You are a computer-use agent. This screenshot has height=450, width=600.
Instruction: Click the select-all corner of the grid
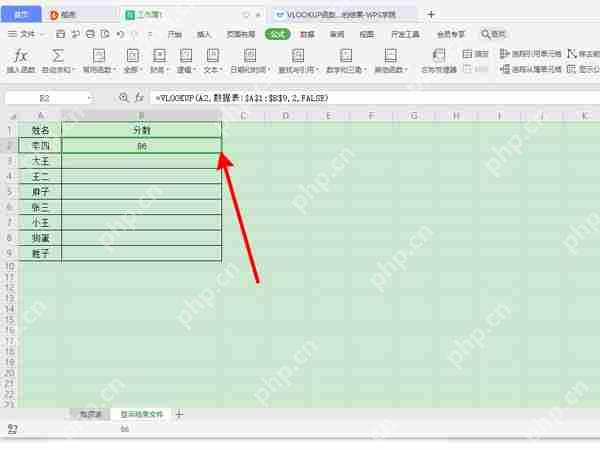point(12,116)
